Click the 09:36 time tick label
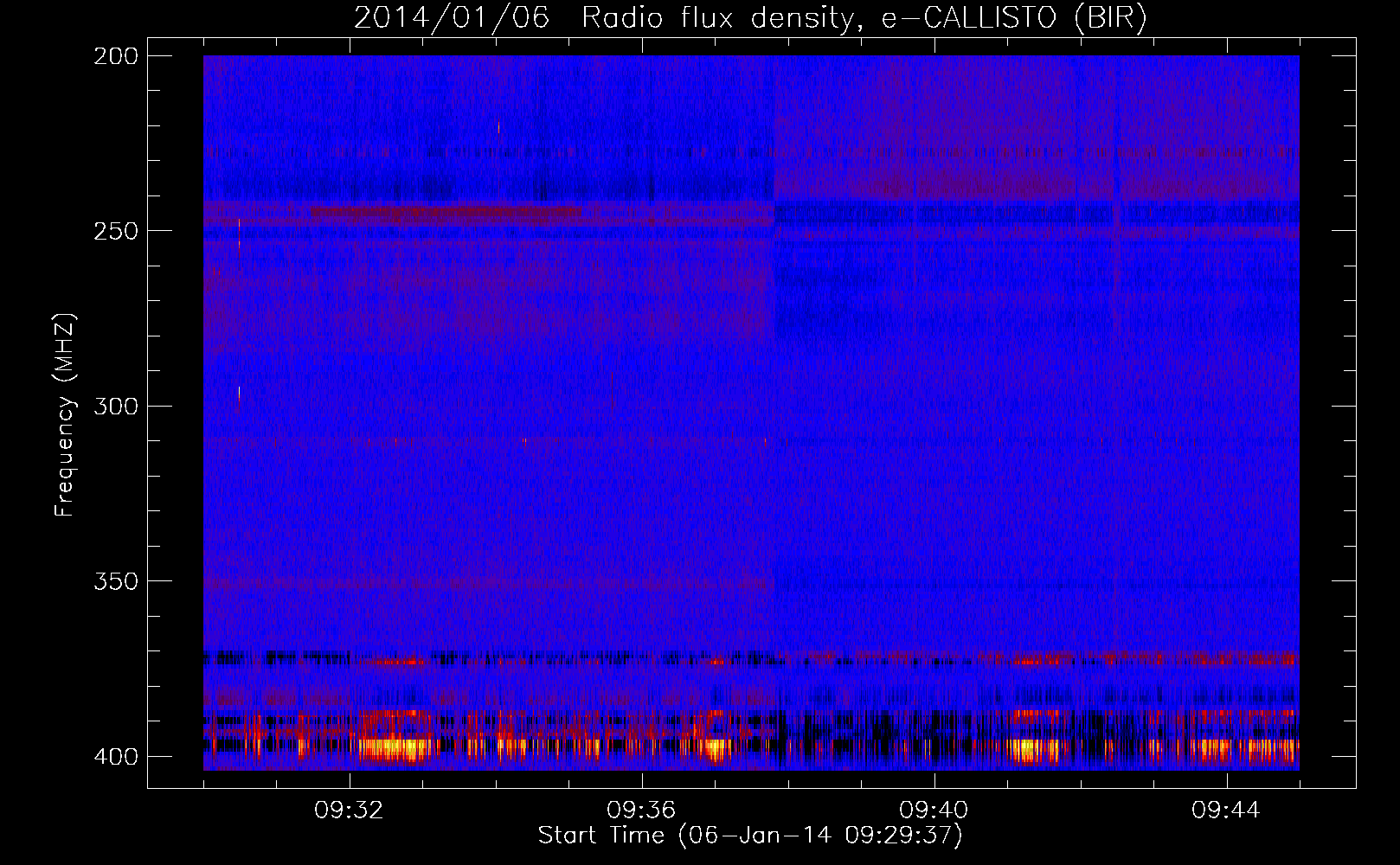 point(641,811)
